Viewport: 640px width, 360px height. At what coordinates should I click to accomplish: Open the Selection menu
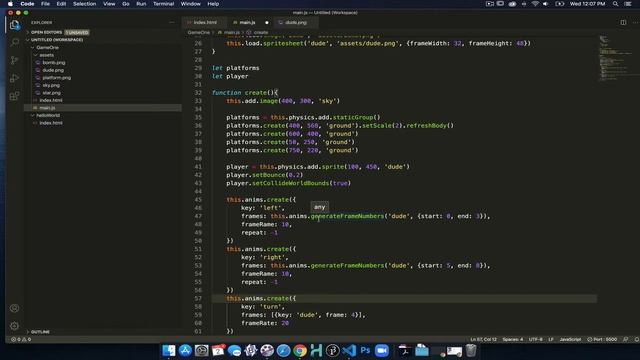84,4
